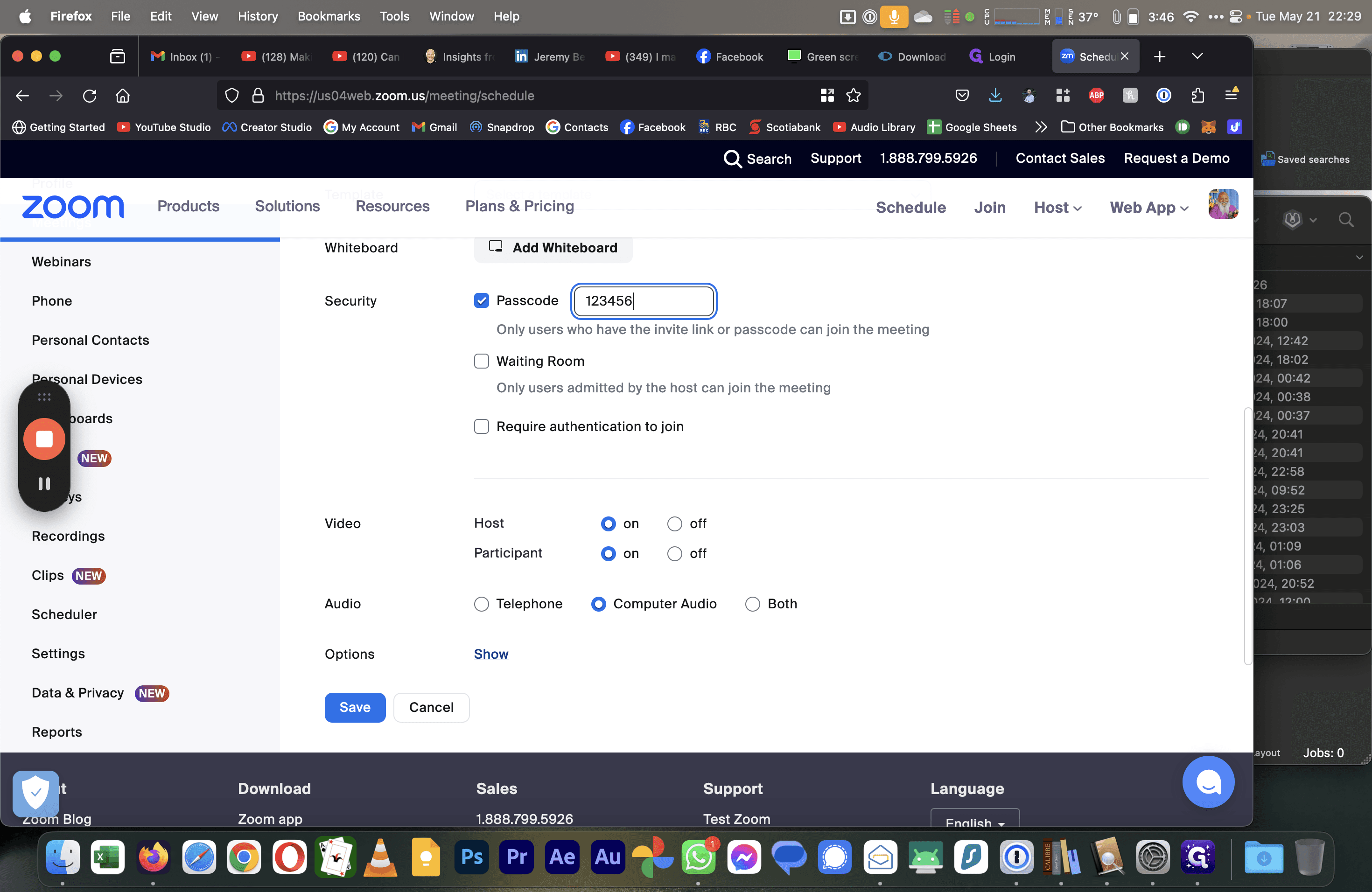Viewport: 1372px width, 892px height.
Task: Expand the Web App dropdown
Action: point(1149,208)
